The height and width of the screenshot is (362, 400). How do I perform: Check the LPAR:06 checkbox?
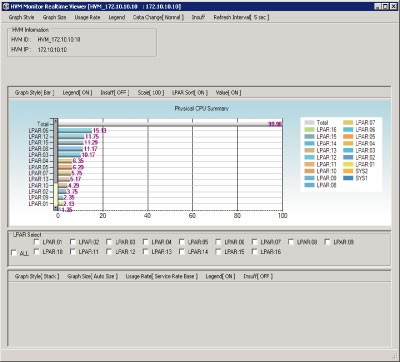[x=218, y=242]
